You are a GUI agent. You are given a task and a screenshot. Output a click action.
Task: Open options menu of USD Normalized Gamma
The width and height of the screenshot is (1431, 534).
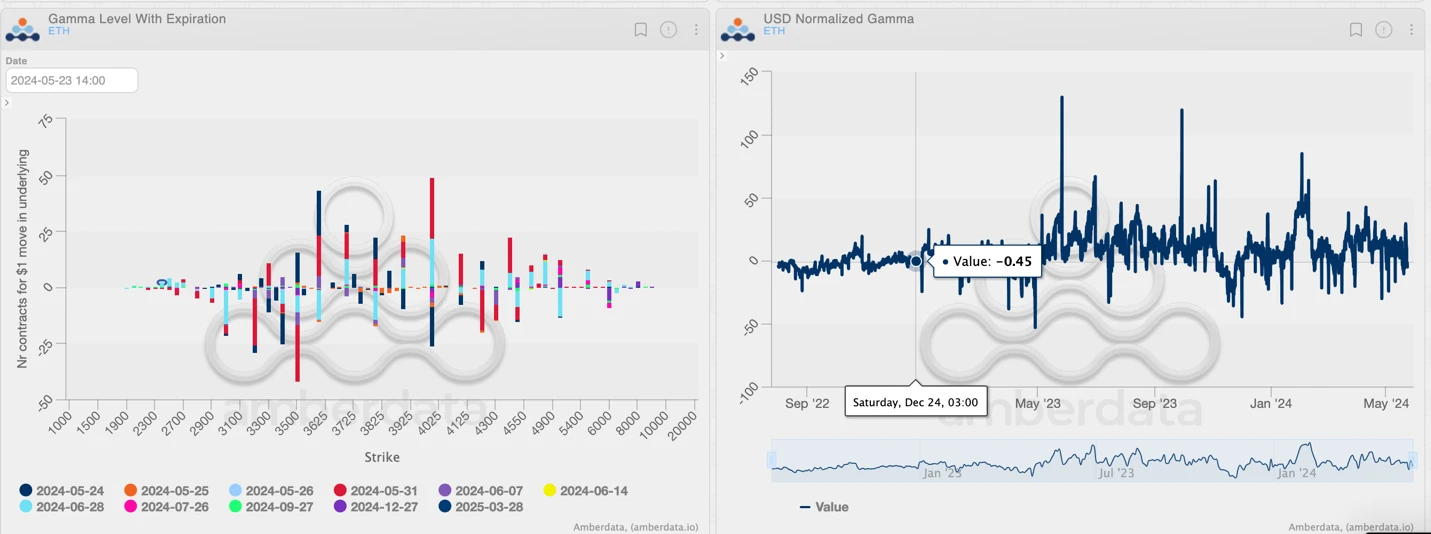[1411, 30]
